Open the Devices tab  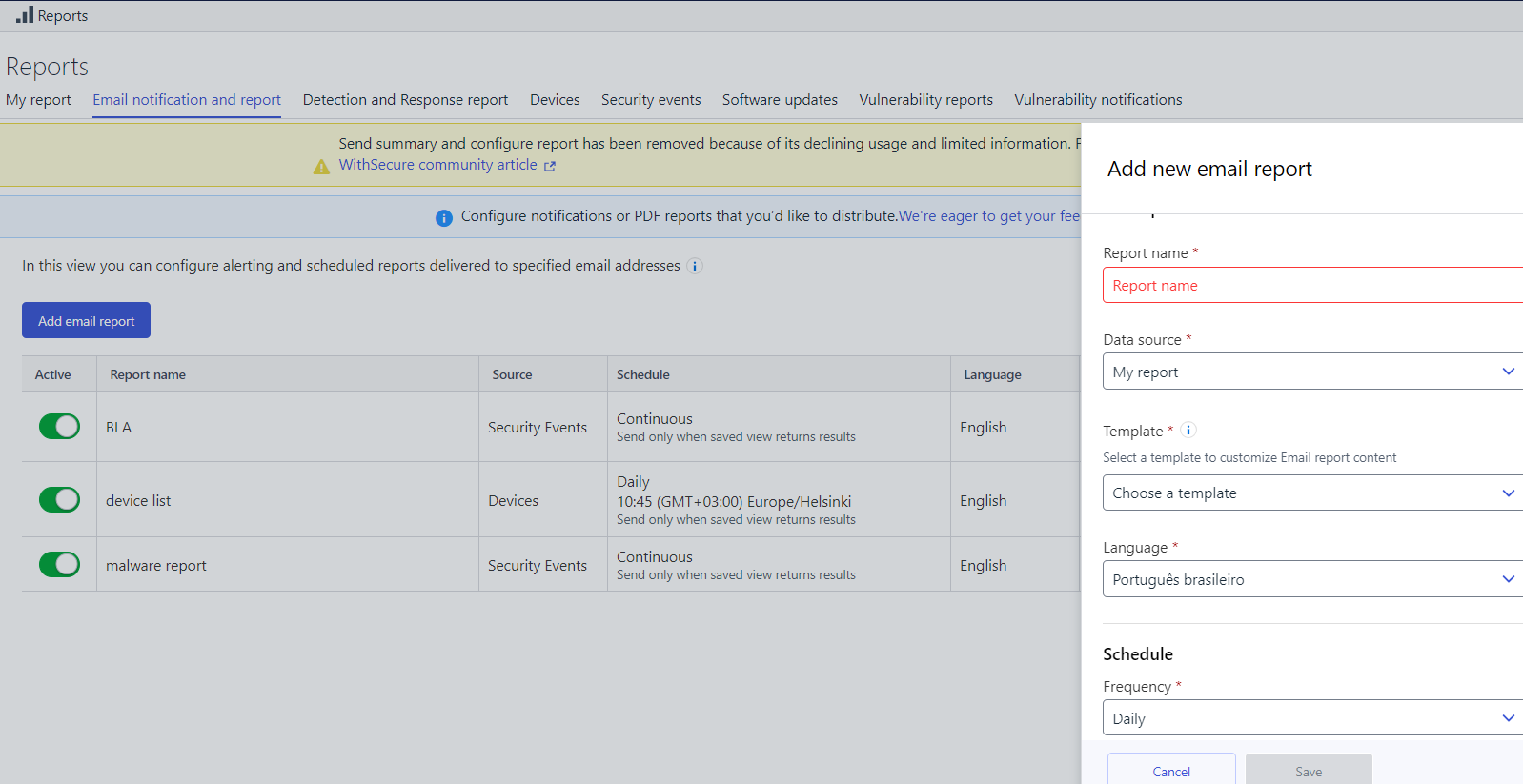555,100
